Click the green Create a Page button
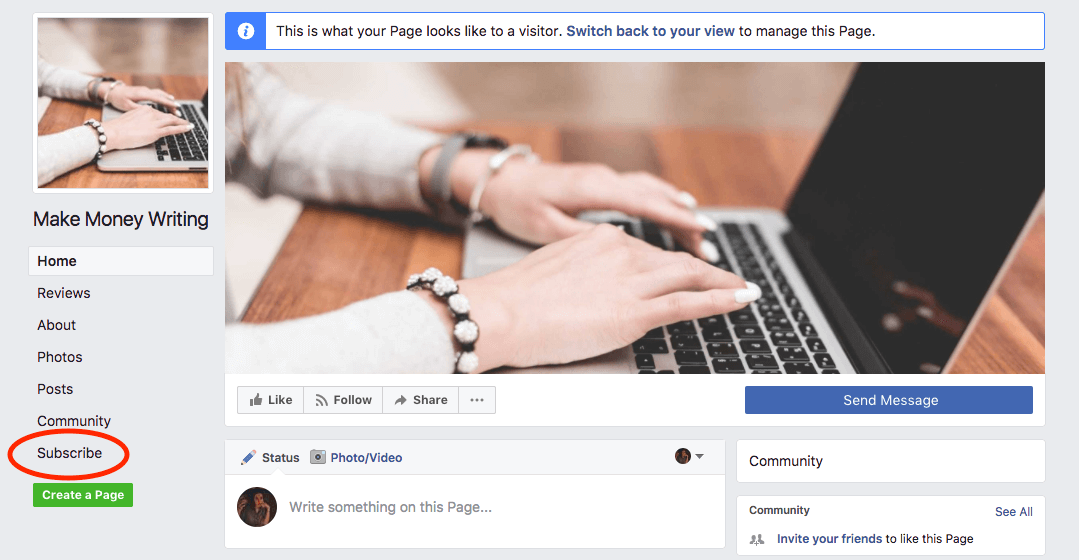This screenshot has height=560, width=1079. coord(83,495)
